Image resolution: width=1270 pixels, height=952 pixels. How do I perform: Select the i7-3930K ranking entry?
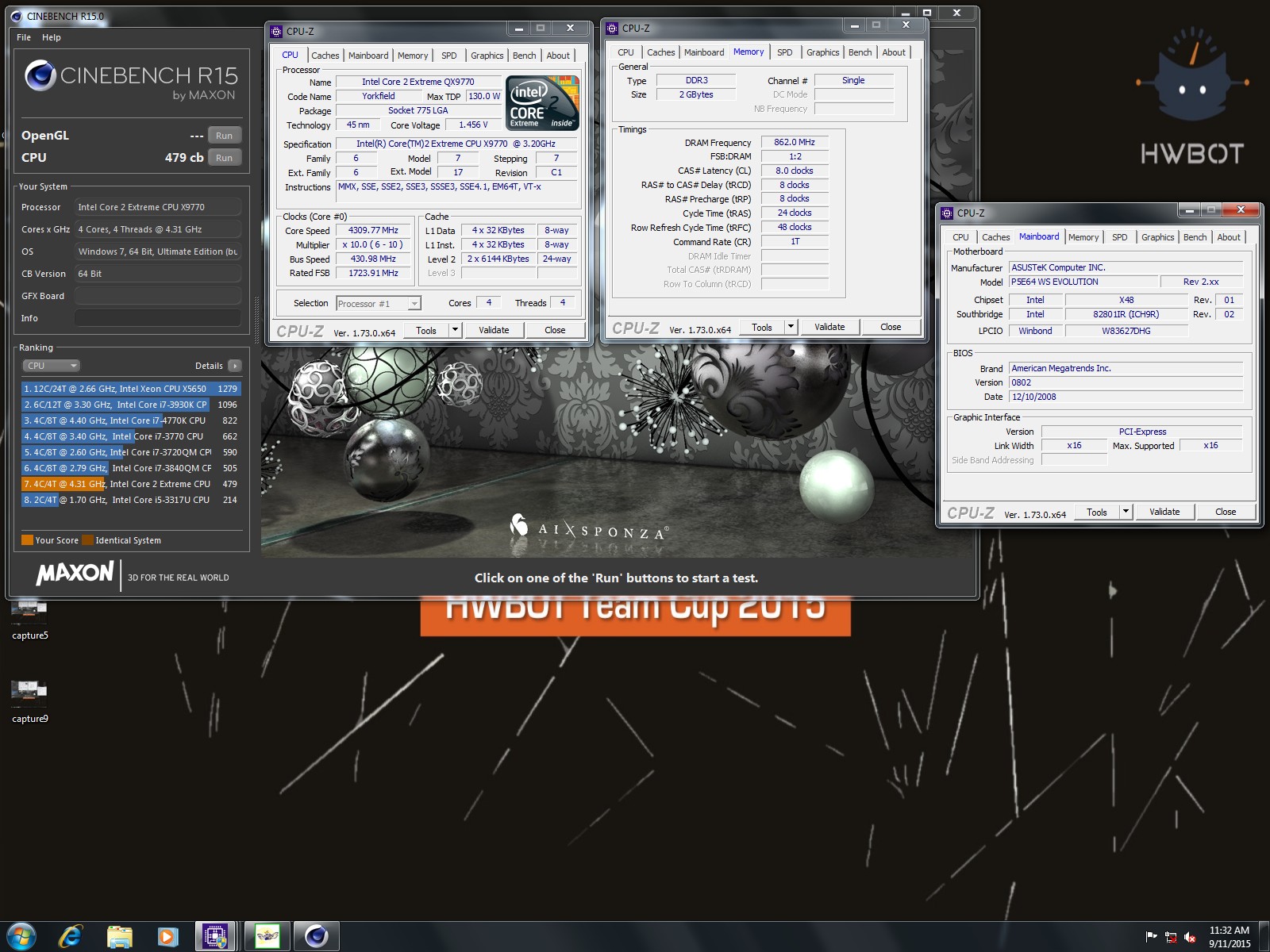(x=131, y=405)
